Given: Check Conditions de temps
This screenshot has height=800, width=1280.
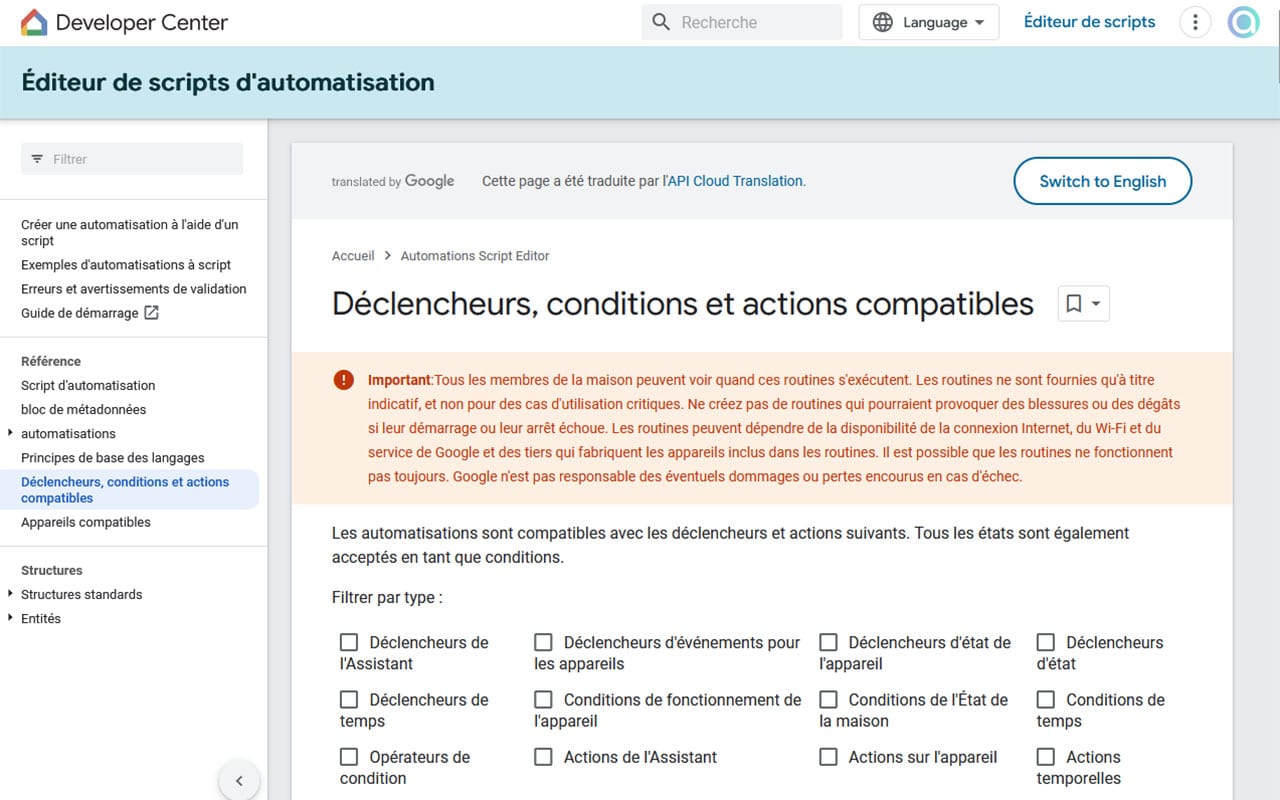Looking at the screenshot, I should [1046, 699].
